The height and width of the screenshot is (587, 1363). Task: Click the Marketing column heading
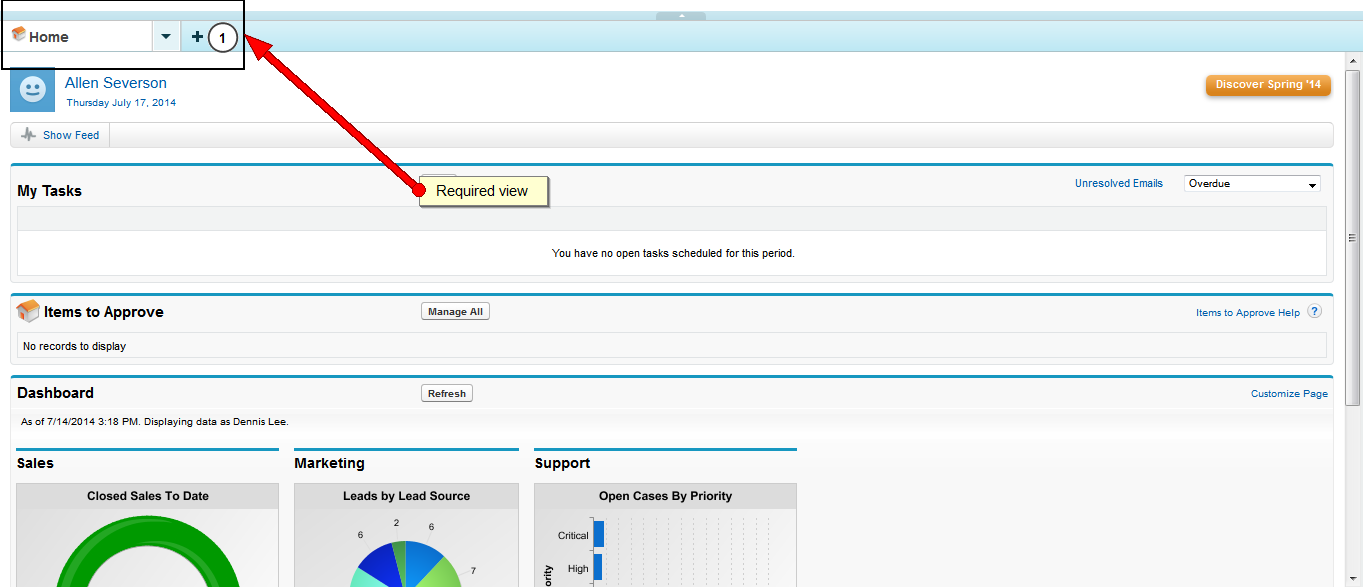(x=330, y=464)
